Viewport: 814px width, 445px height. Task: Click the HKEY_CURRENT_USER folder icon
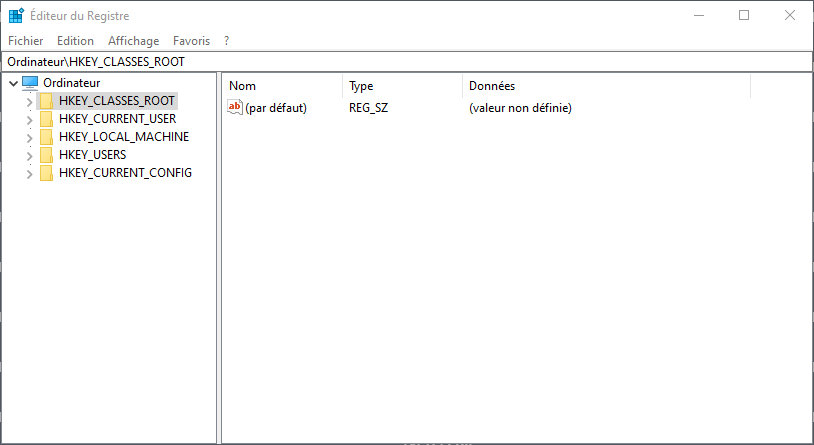[46, 119]
